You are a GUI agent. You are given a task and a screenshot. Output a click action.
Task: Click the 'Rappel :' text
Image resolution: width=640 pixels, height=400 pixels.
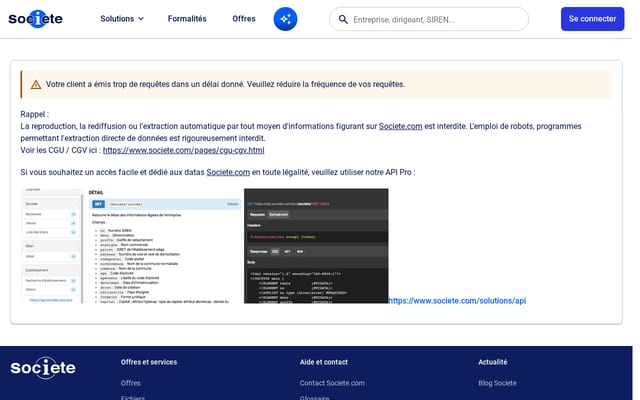point(35,114)
